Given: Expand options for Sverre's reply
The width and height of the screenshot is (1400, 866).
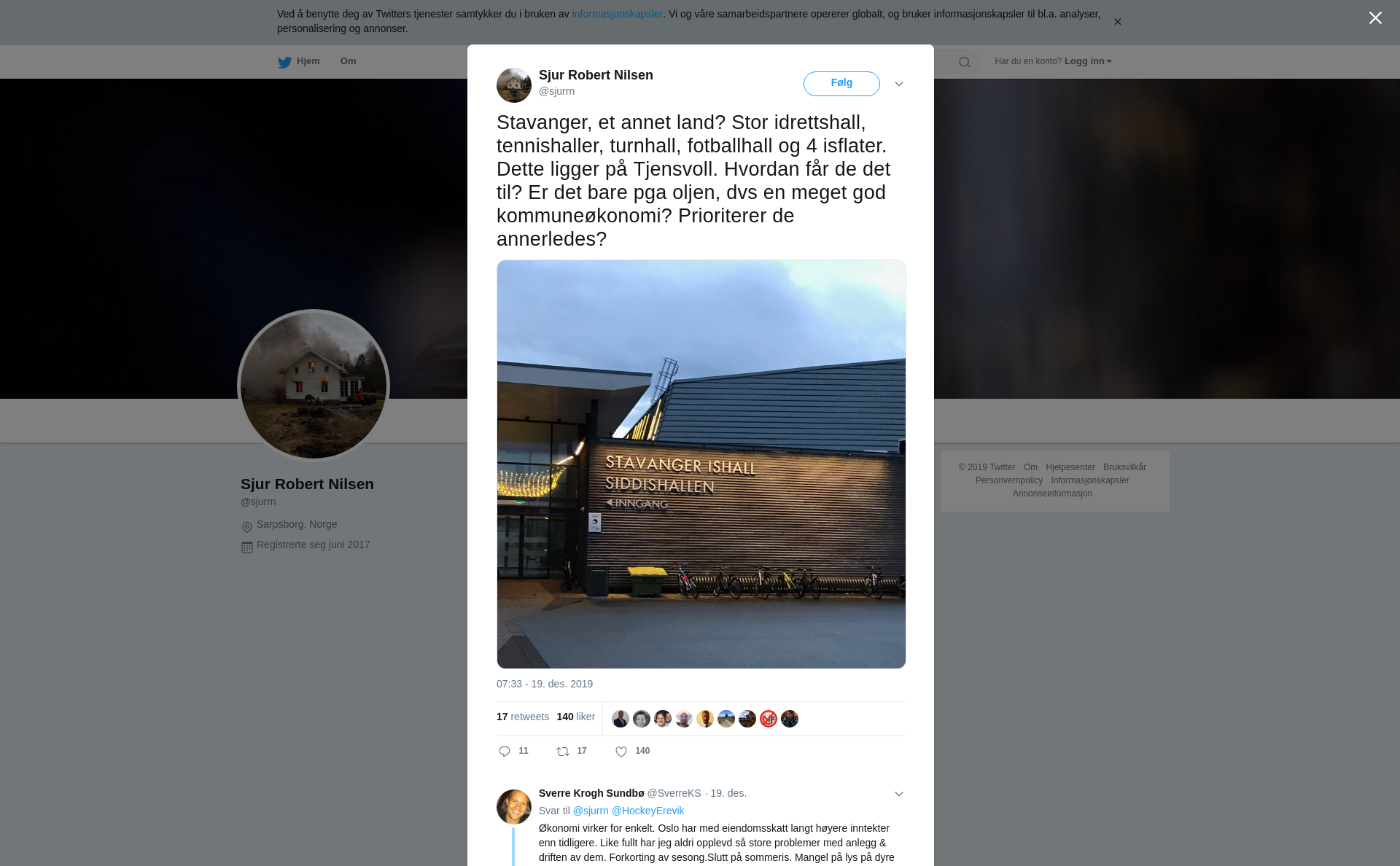Looking at the screenshot, I should (899, 794).
